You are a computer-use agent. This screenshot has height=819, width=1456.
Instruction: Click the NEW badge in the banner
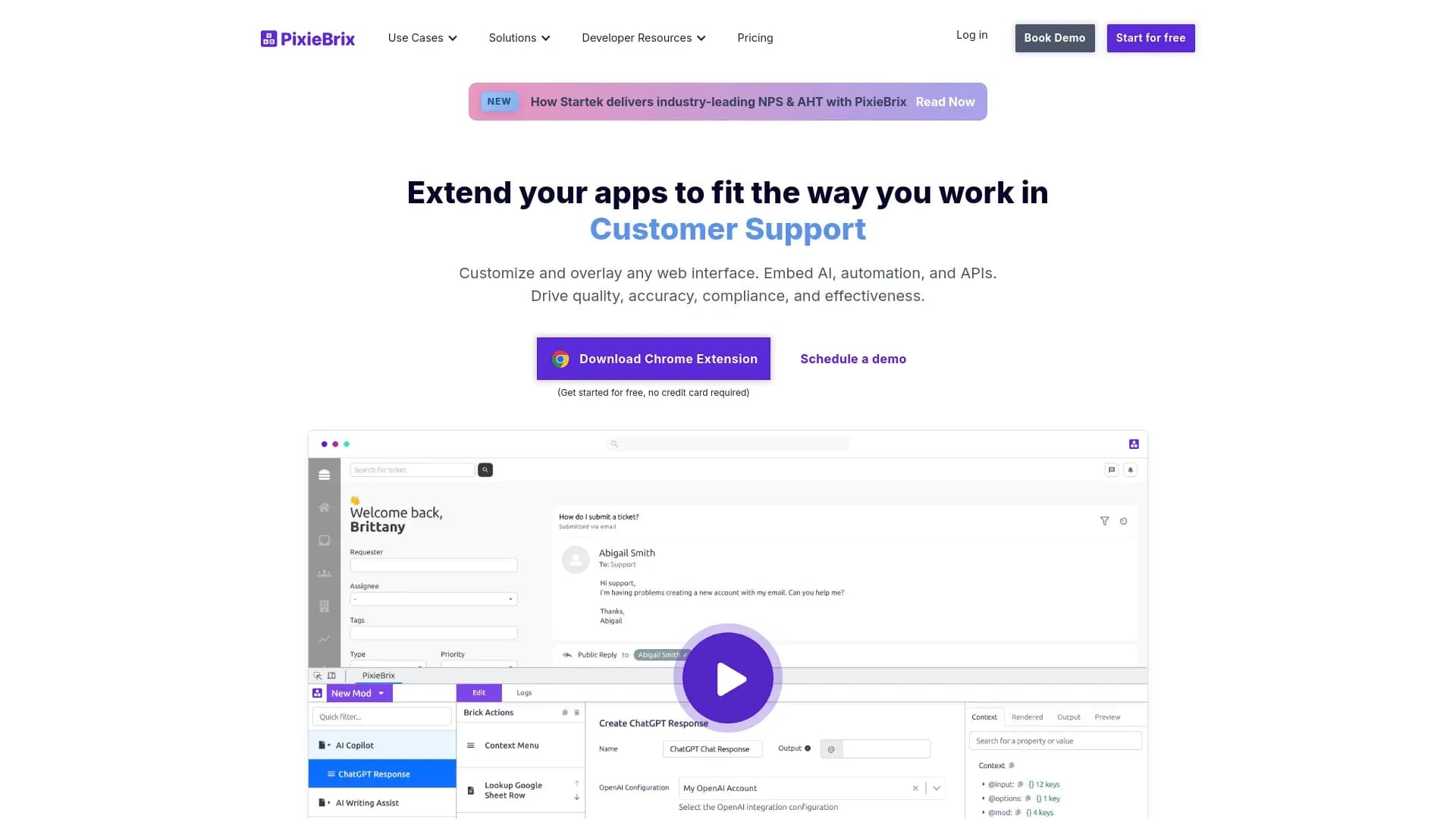pos(499,102)
